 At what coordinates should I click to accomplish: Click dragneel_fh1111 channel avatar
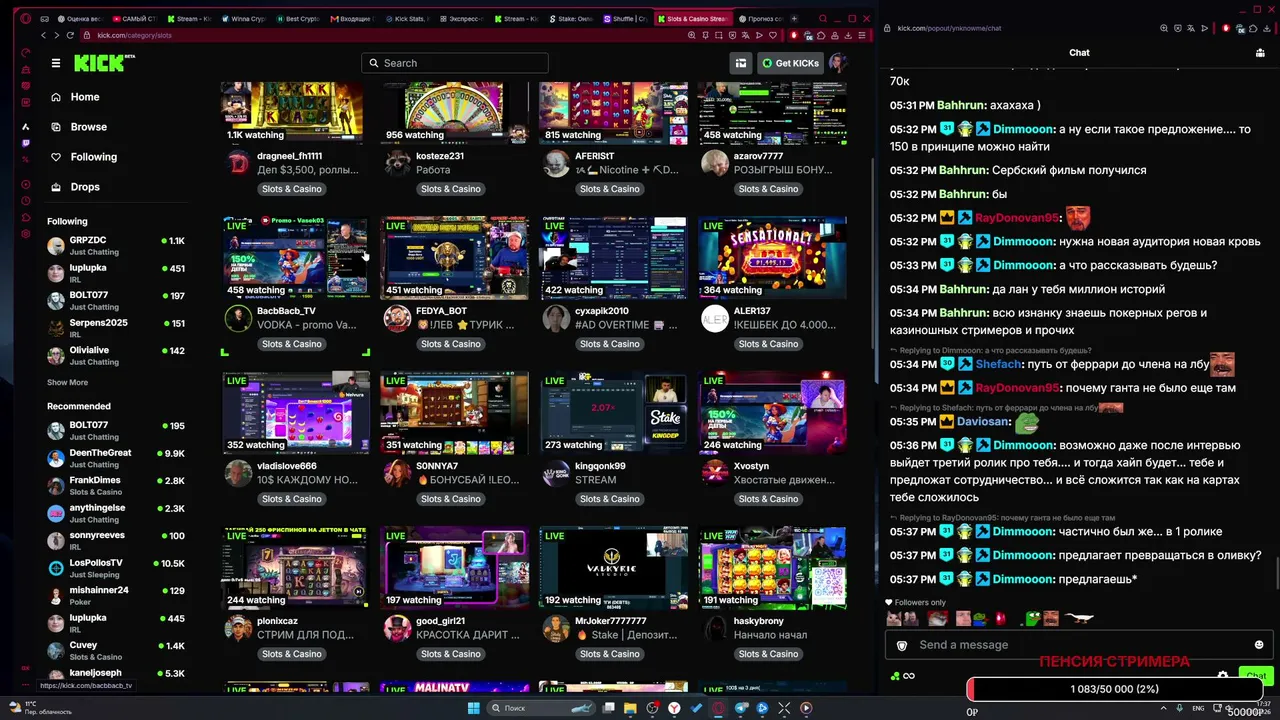(x=238, y=163)
